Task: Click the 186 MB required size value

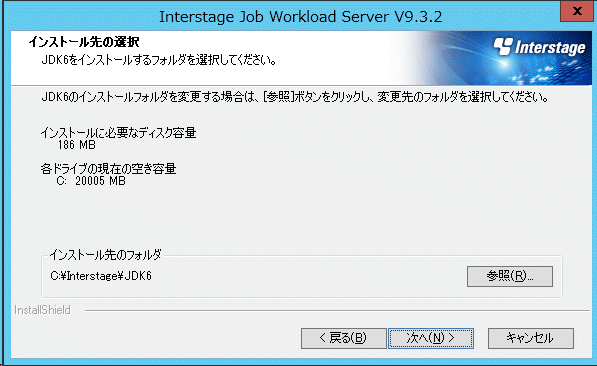Action: pyautogui.click(x=77, y=145)
